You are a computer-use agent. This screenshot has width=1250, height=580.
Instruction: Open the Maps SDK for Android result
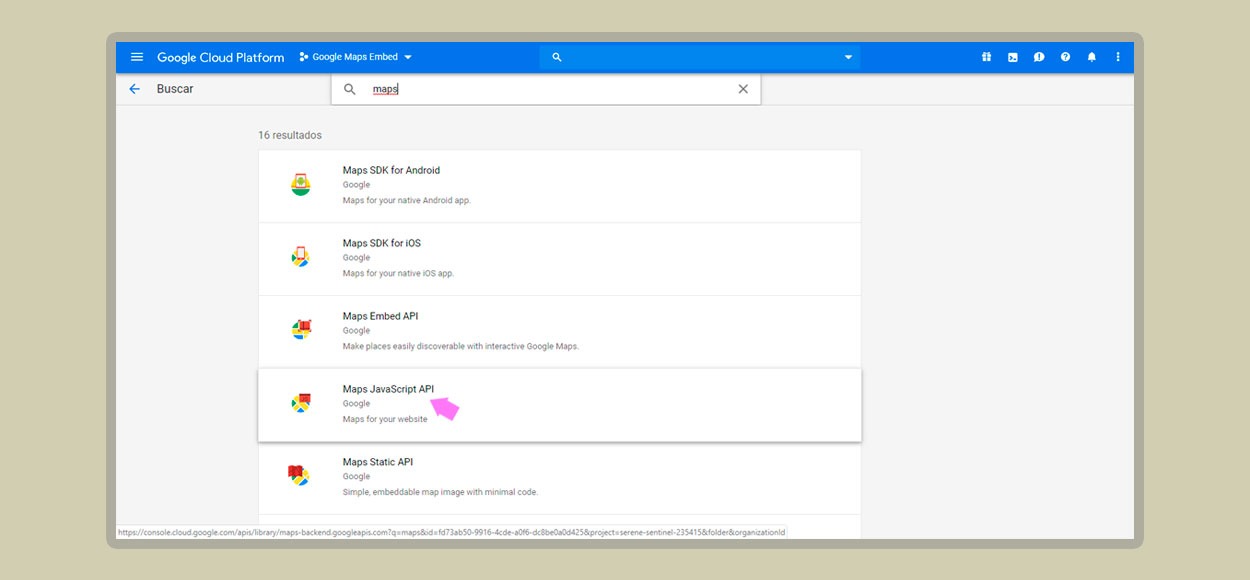click(560, 186)
